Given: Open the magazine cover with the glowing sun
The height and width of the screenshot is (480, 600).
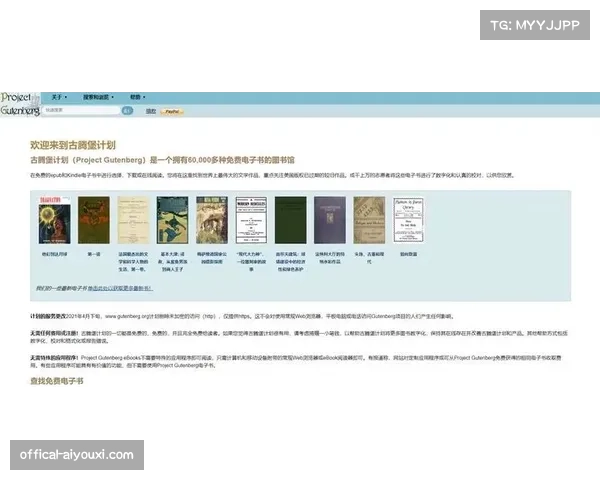Looking at the screenshot, I should [54, 220].
